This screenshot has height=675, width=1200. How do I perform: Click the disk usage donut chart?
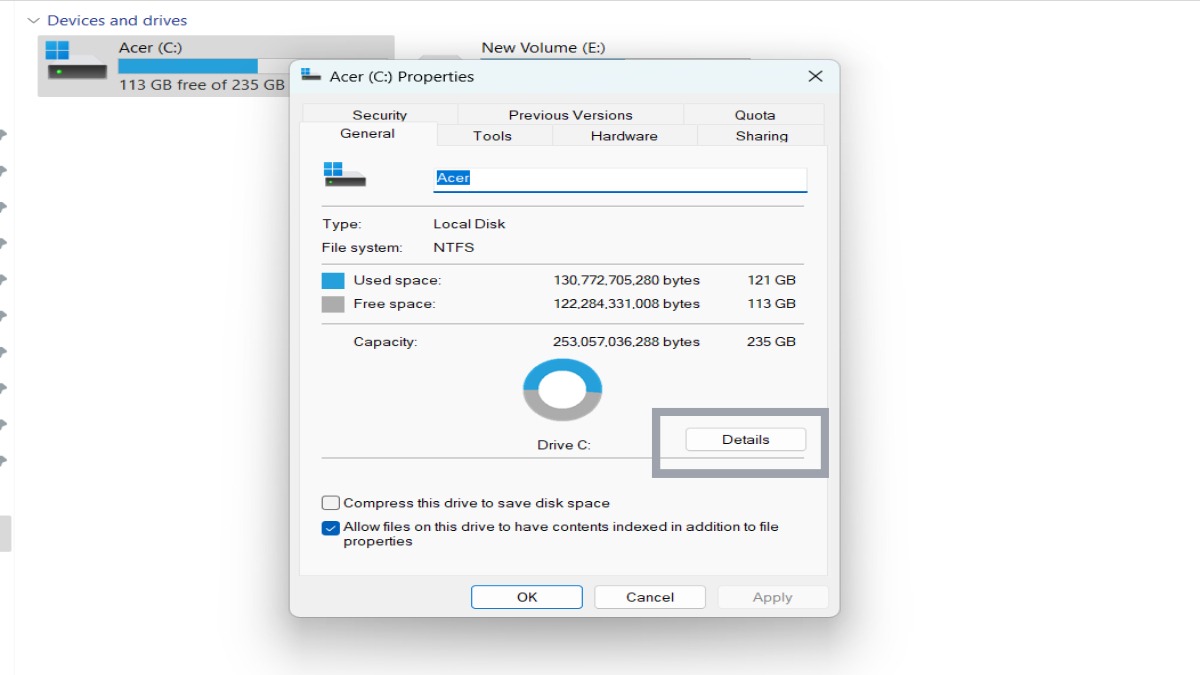click(x=562, y=390)
